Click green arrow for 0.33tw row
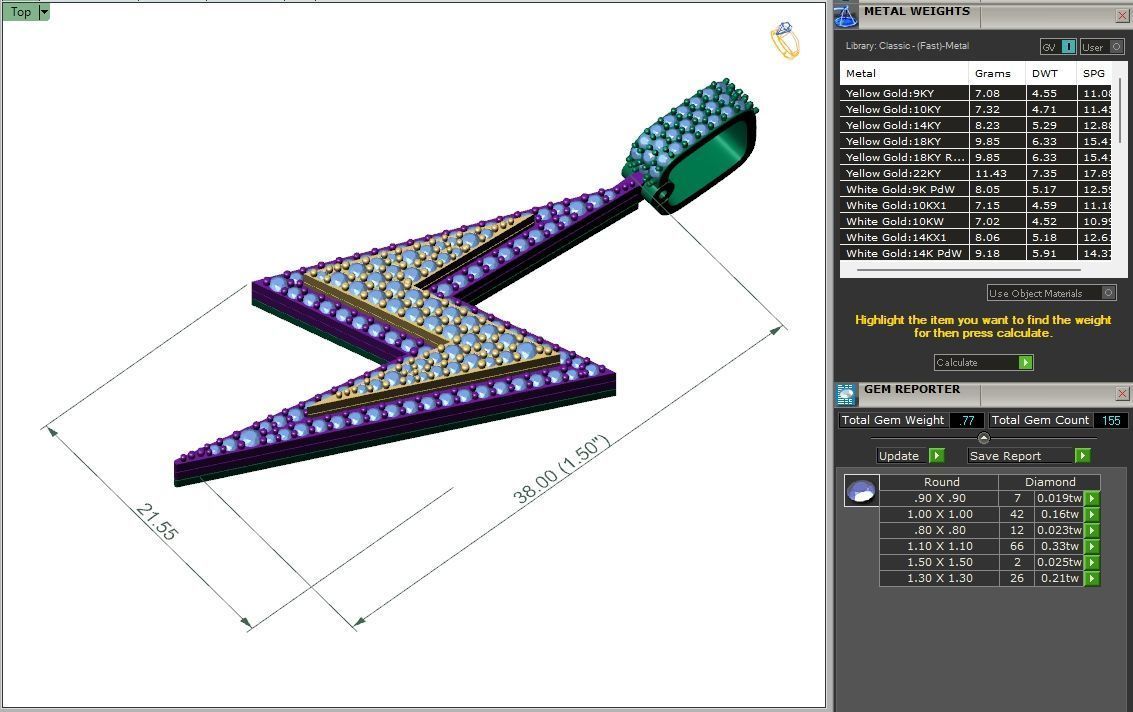This screenshot has width=1133, height=712. (x=1092, y=546)
